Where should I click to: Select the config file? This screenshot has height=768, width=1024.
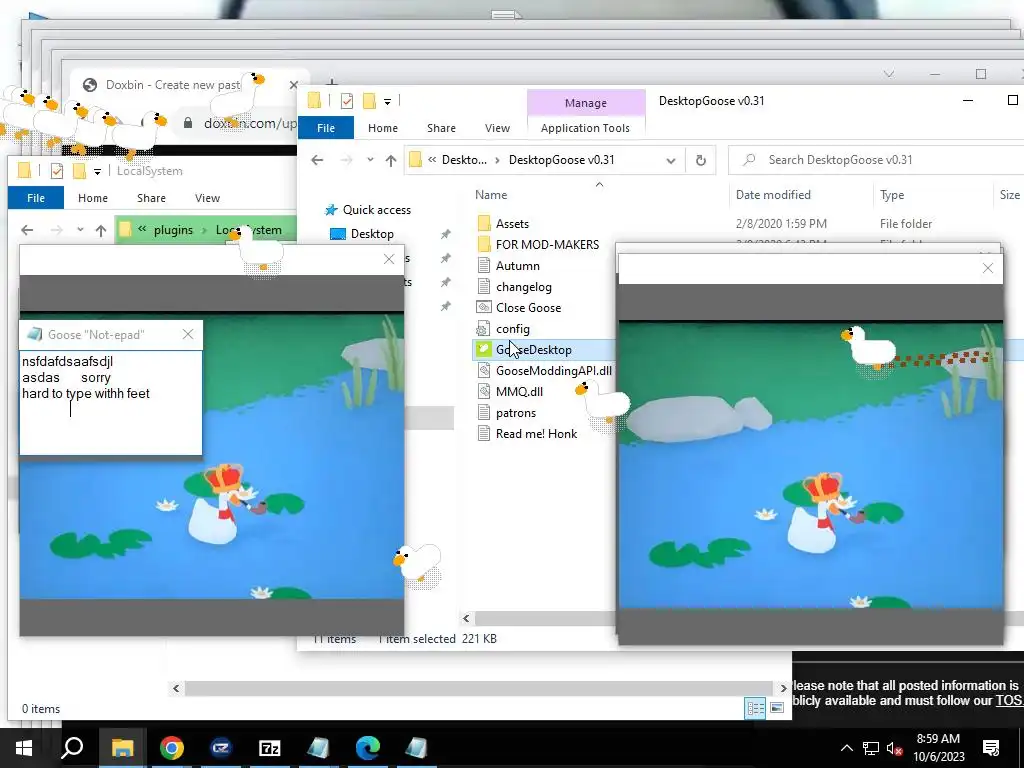513,328
